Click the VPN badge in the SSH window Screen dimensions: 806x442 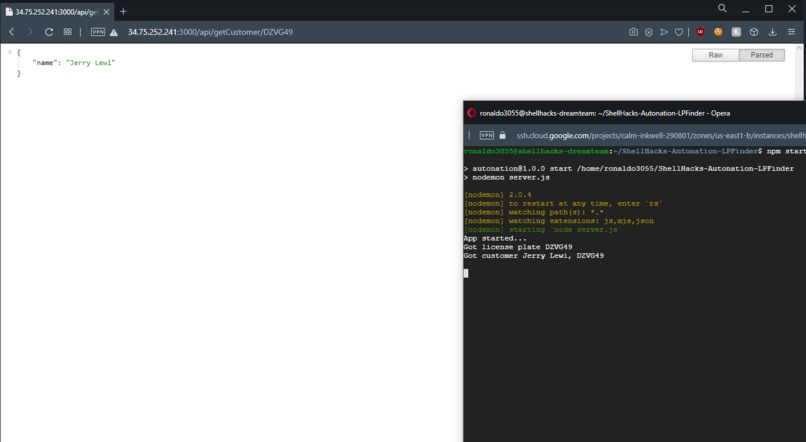486,136
